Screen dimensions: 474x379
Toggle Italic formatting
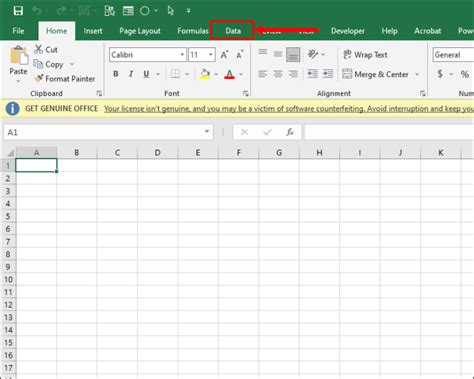click(x=131, y=74)
